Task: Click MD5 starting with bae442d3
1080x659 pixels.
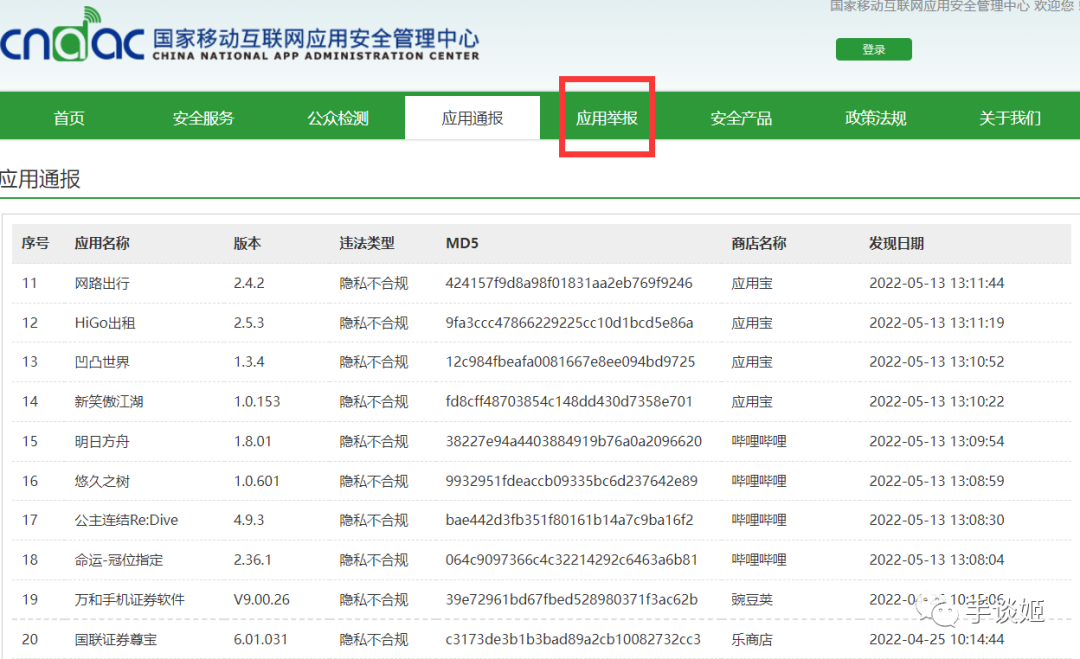Action: coord(570,520)
